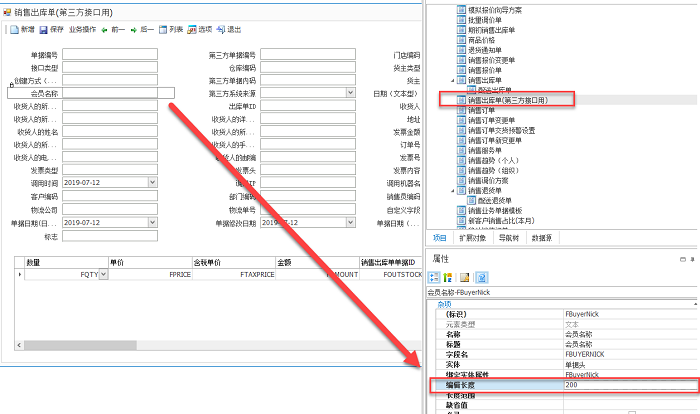700x414 pixels.
Task: Click the 会员名称 input field
Action: [118, 93]
